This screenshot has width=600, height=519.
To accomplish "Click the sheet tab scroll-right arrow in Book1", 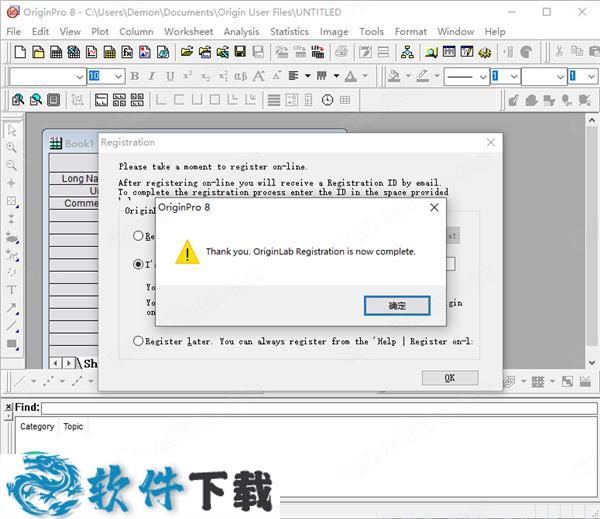I will coord(68,363).
